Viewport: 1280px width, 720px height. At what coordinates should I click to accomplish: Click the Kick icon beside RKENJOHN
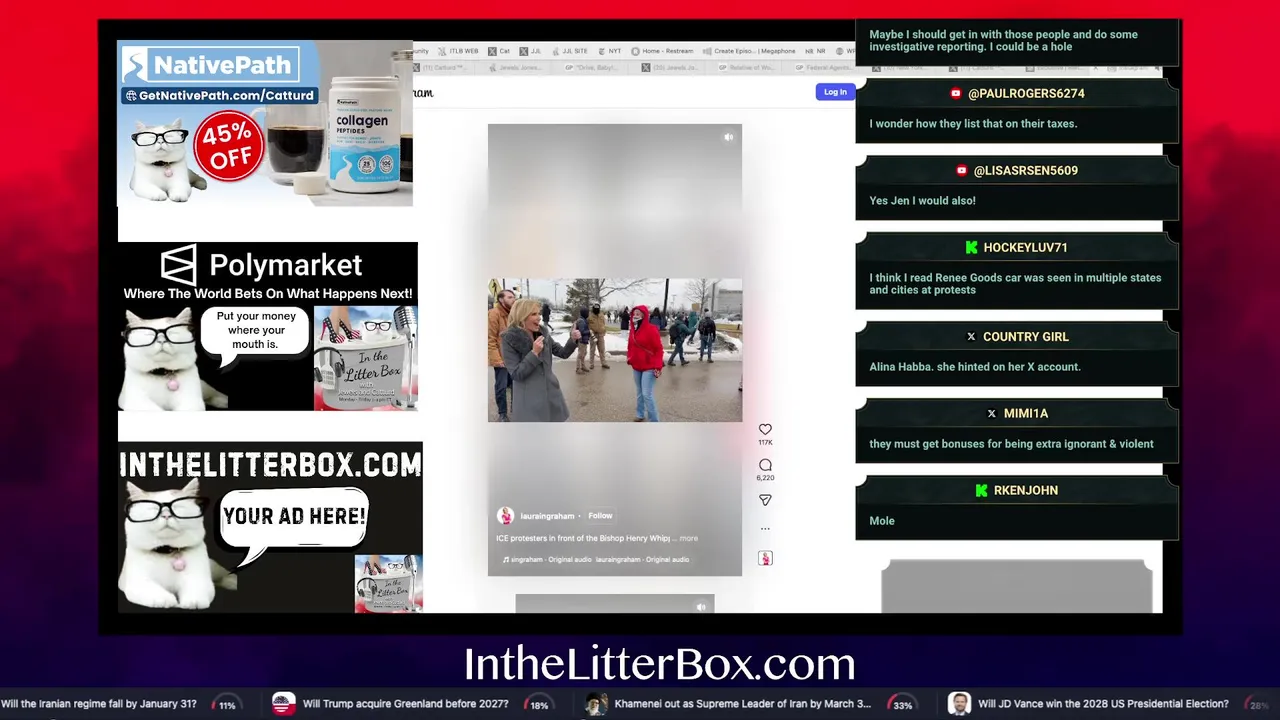(x=981, y=490)
